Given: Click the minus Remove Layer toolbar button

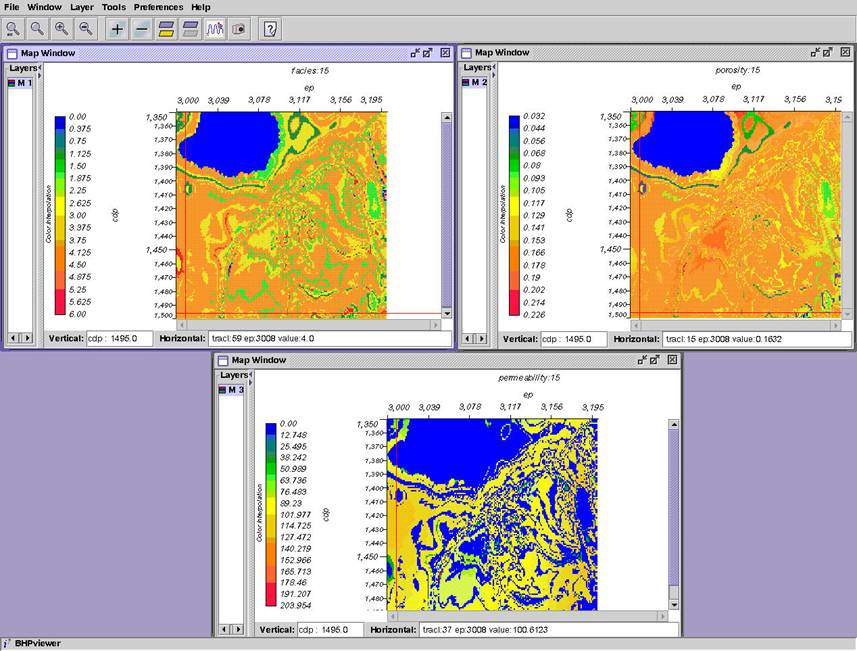Looking at the screenshot, I should click(142, 29).
